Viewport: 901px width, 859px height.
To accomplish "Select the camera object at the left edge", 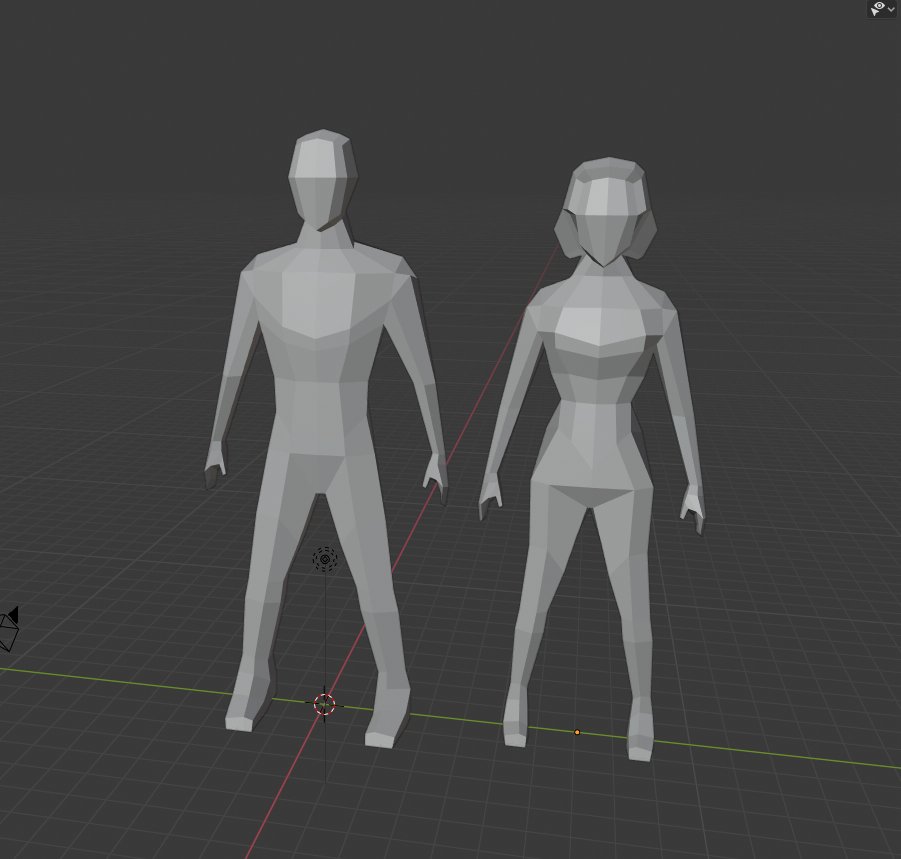I will [x=9, y=629].
